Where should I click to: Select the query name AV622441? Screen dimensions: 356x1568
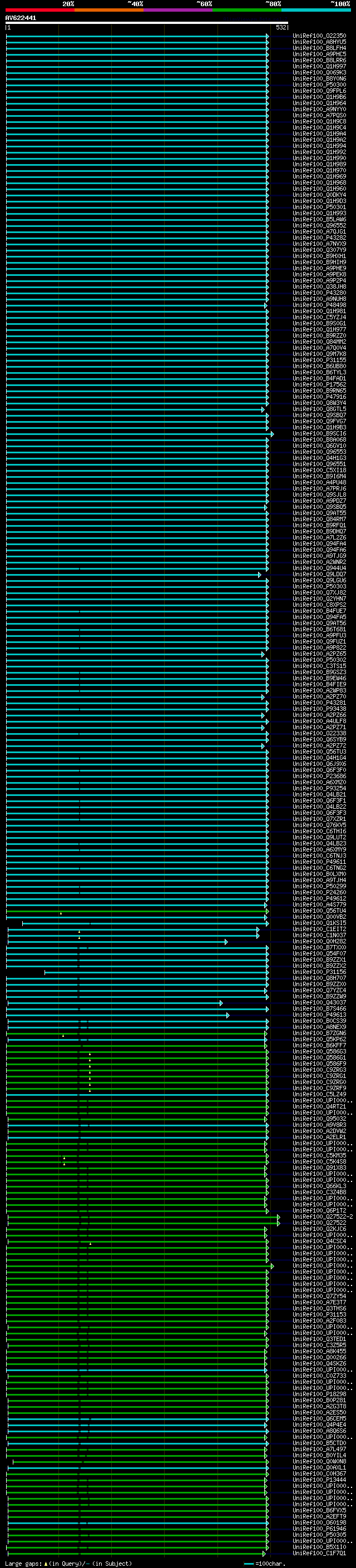[x=21, y=18]
